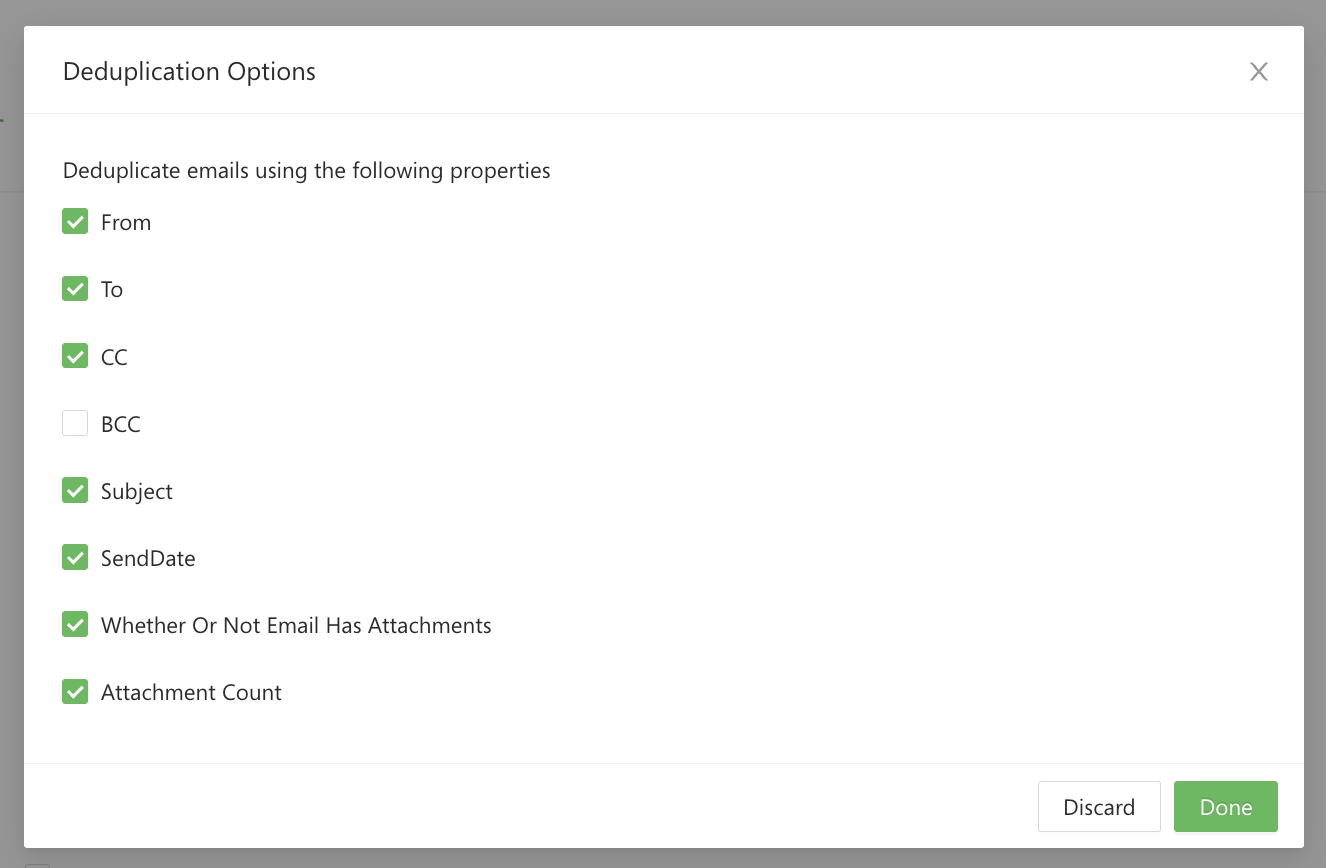Close the Deduplication Options dialog with X

(x=1258, y=72)
